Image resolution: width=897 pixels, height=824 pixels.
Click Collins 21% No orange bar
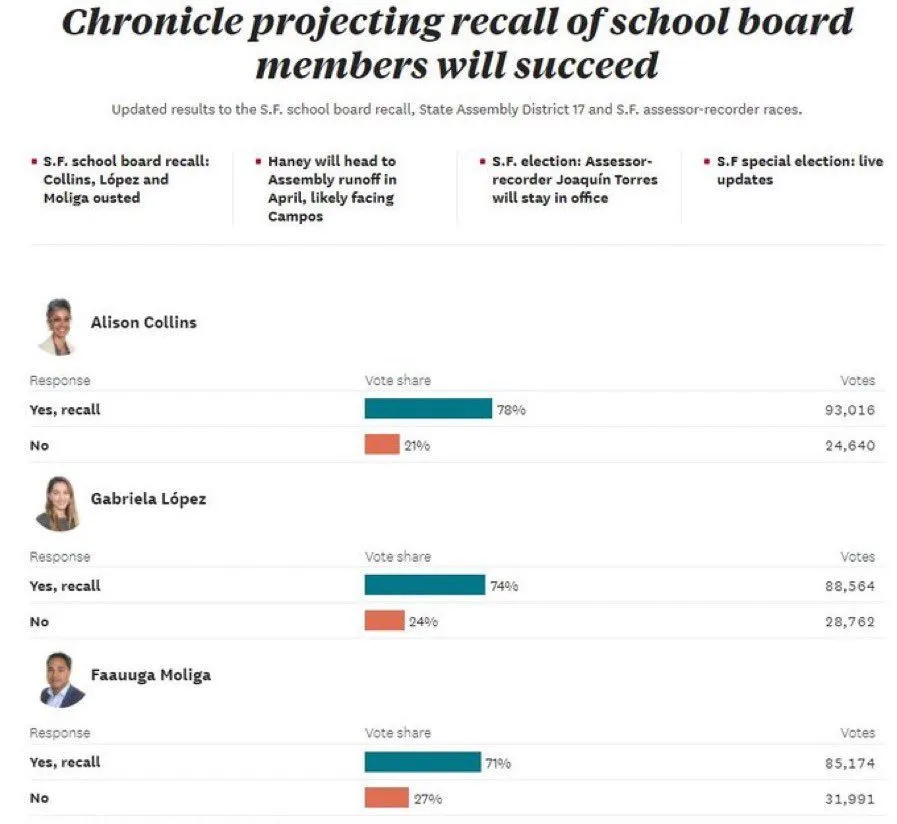click(x=381, y=445)
